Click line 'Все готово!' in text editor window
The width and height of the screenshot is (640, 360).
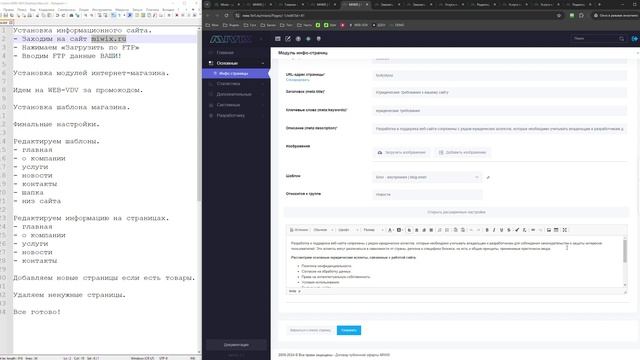(37, 312)
